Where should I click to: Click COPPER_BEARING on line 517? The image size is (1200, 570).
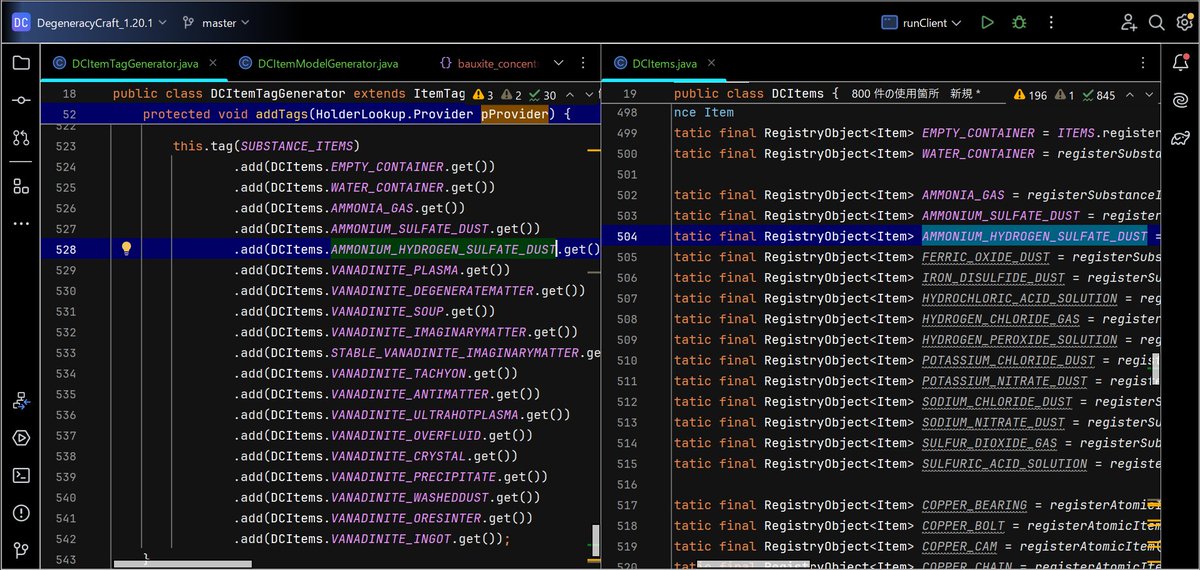tap(975, 505)
